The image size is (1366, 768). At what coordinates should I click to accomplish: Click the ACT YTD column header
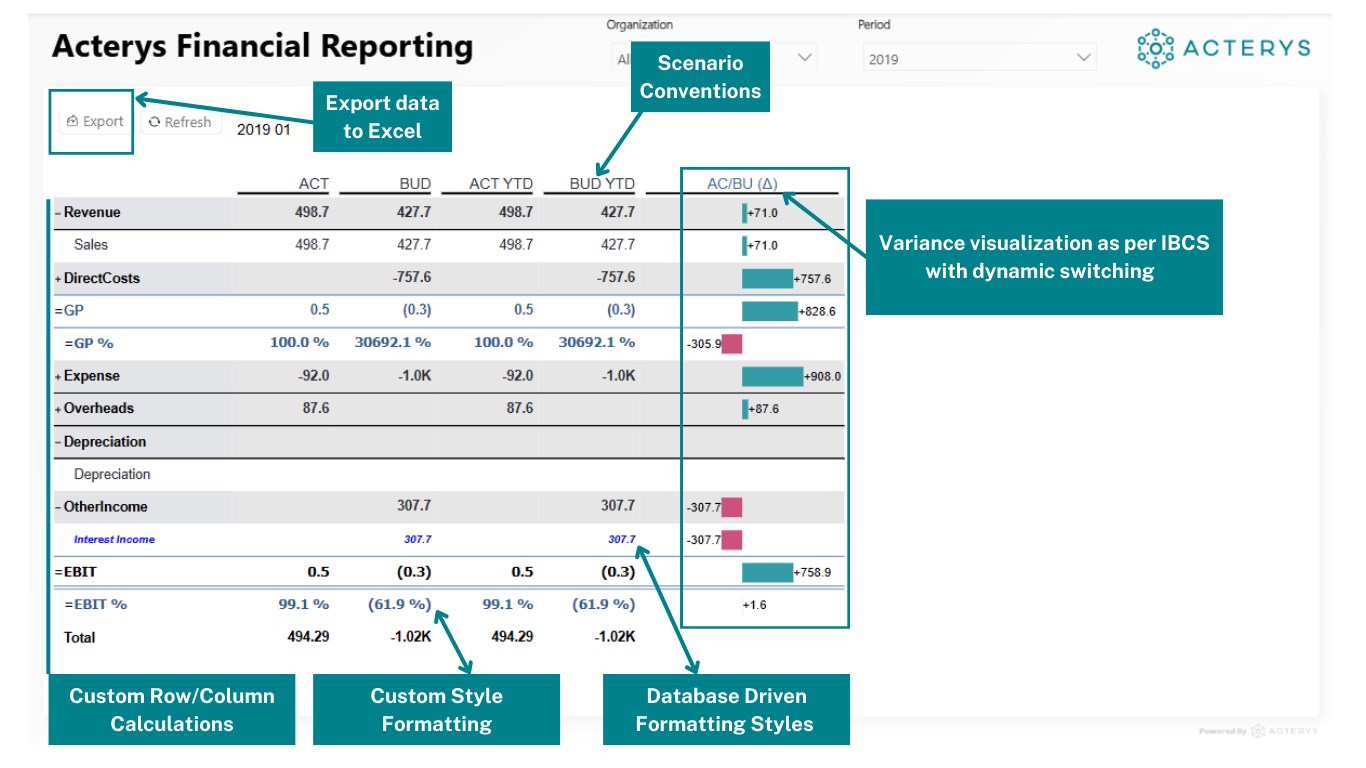tap(501, 184)
